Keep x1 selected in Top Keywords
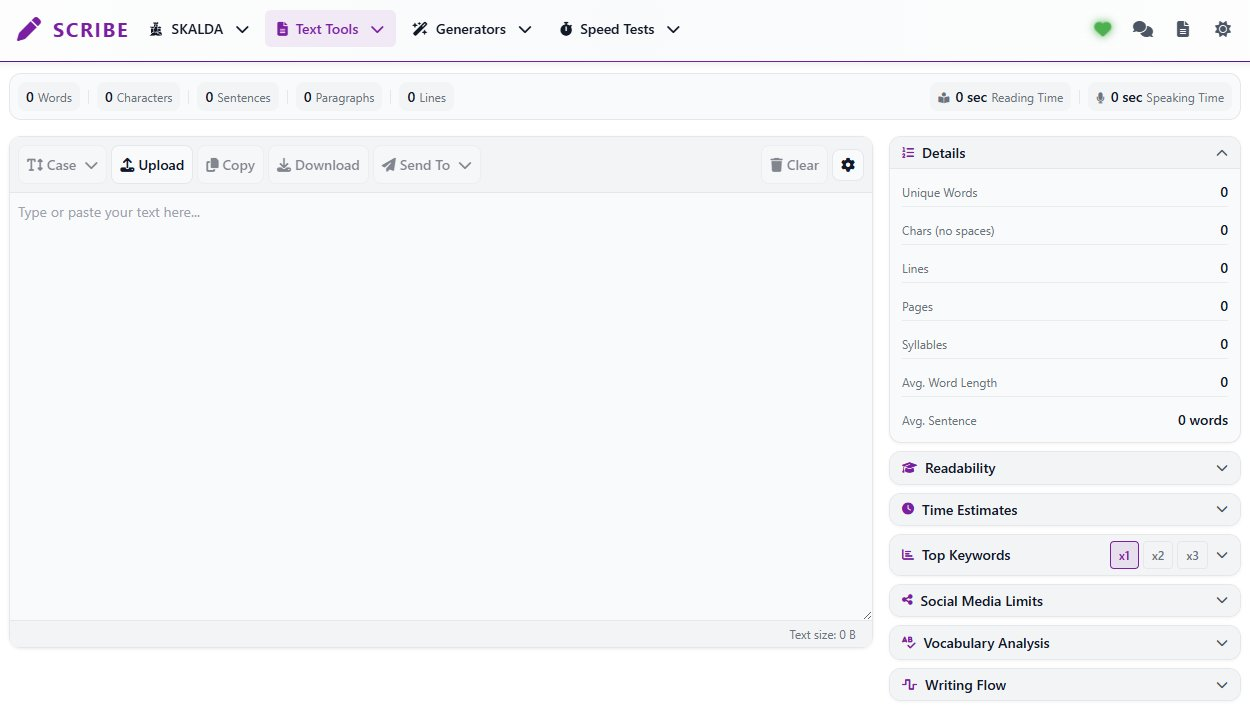1250x716 pixels. tap(1124, 555)
